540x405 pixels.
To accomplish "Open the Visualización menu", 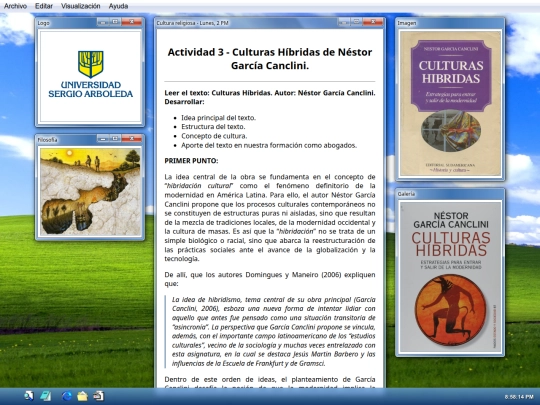I will [x=81, y=6].
